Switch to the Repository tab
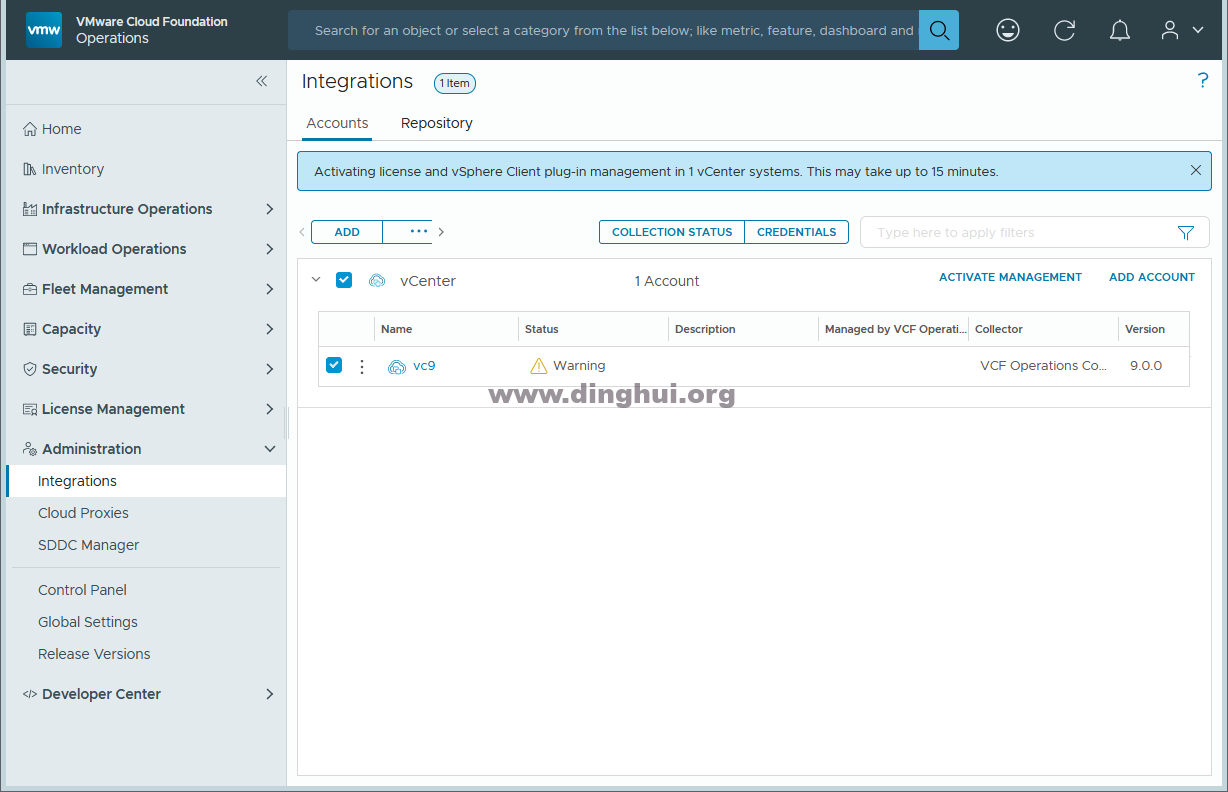Viewport: 1228px width, 792px height. click(437, 123)
